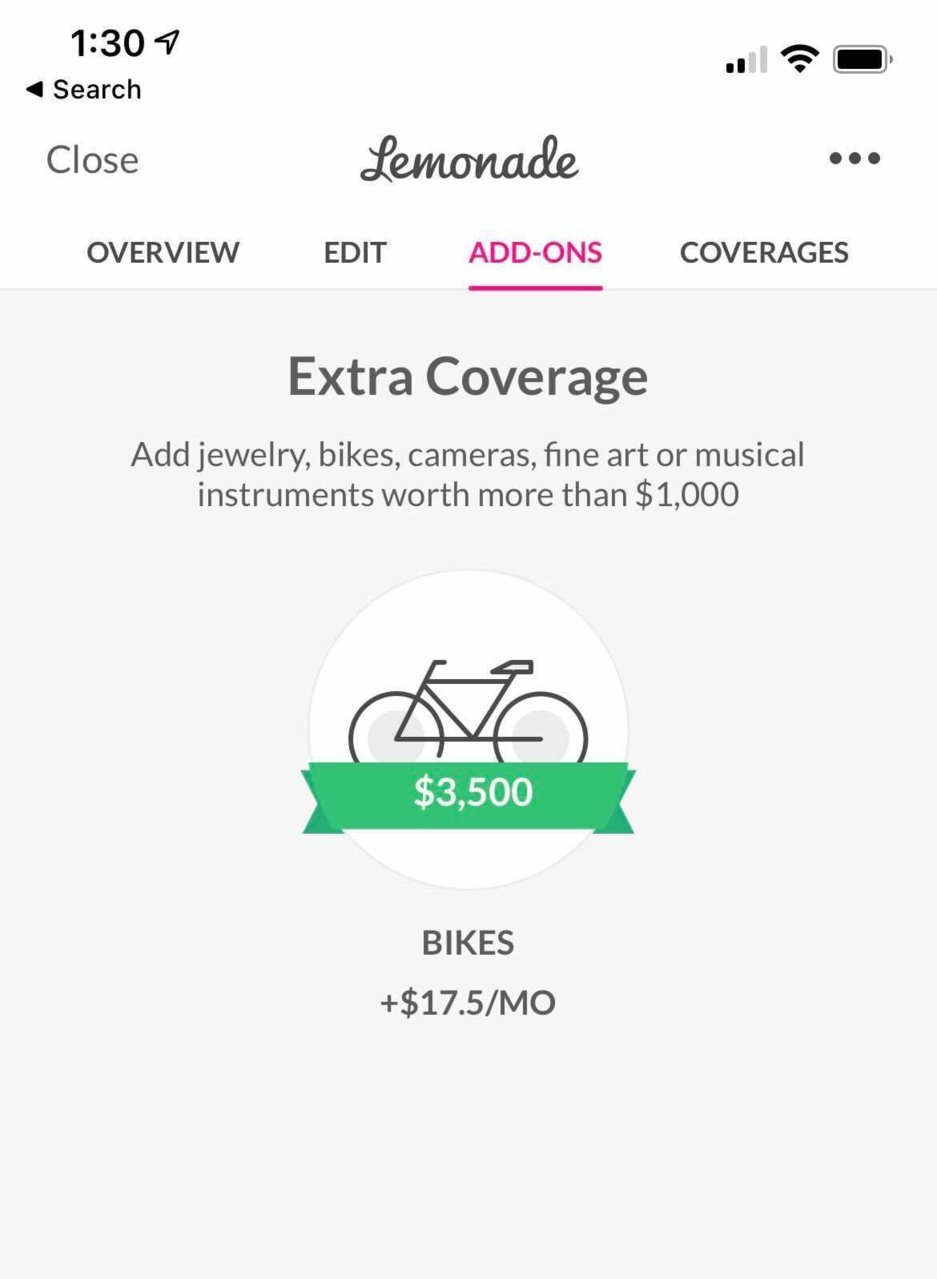Tap the Lemonade logo
Image resolution: width=937 pixels, height=1279 pixels.
(469, 160)
